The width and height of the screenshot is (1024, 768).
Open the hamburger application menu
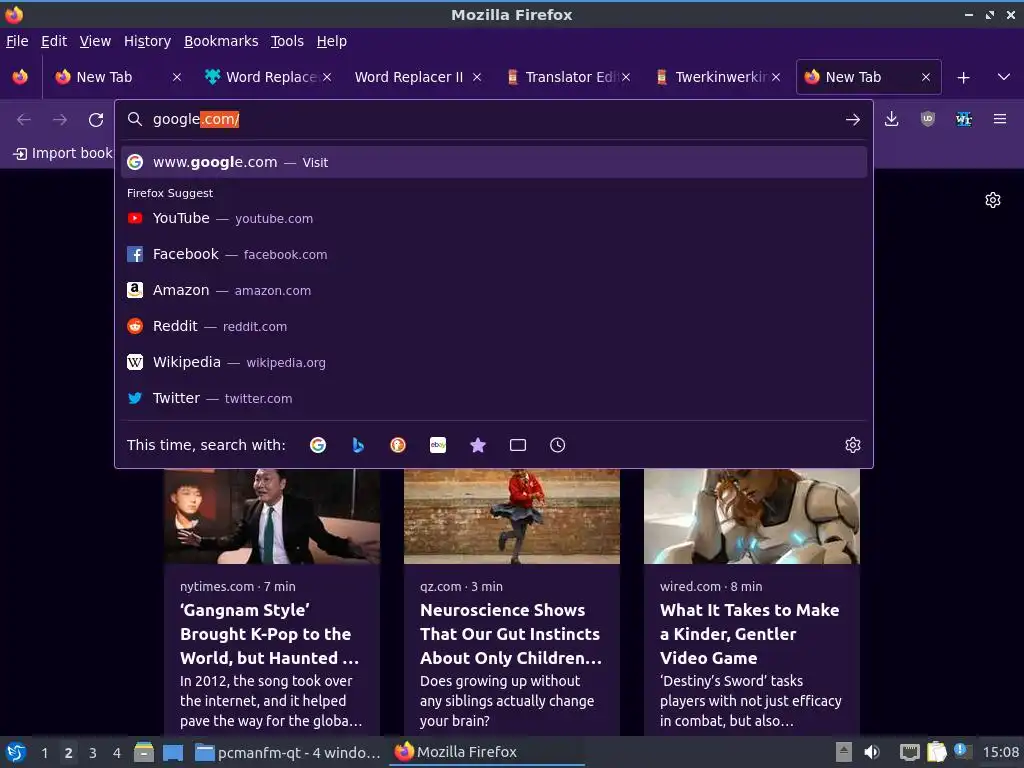coord(1000,119)
